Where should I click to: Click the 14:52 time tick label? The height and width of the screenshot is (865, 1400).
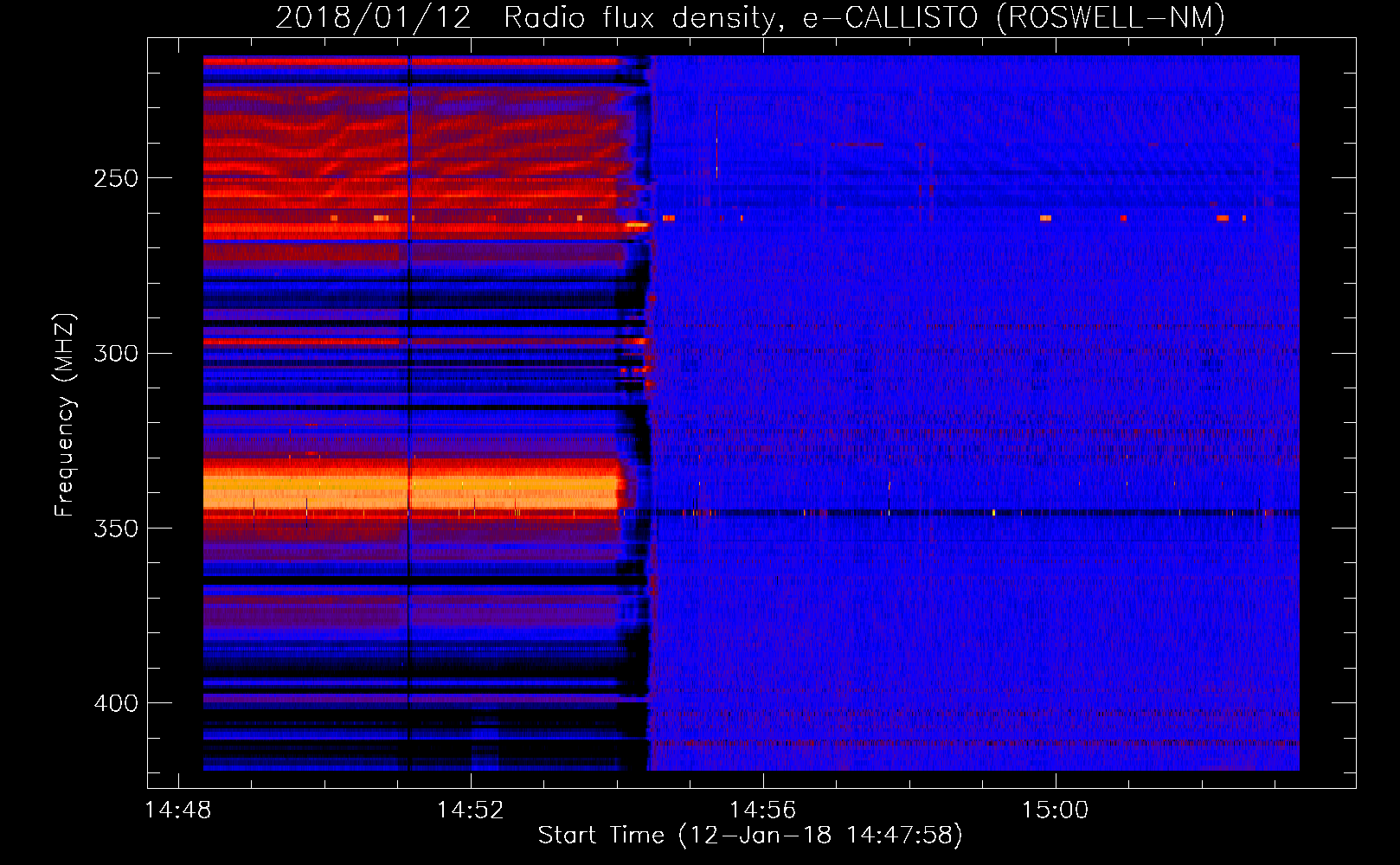(x=471, y=811)
